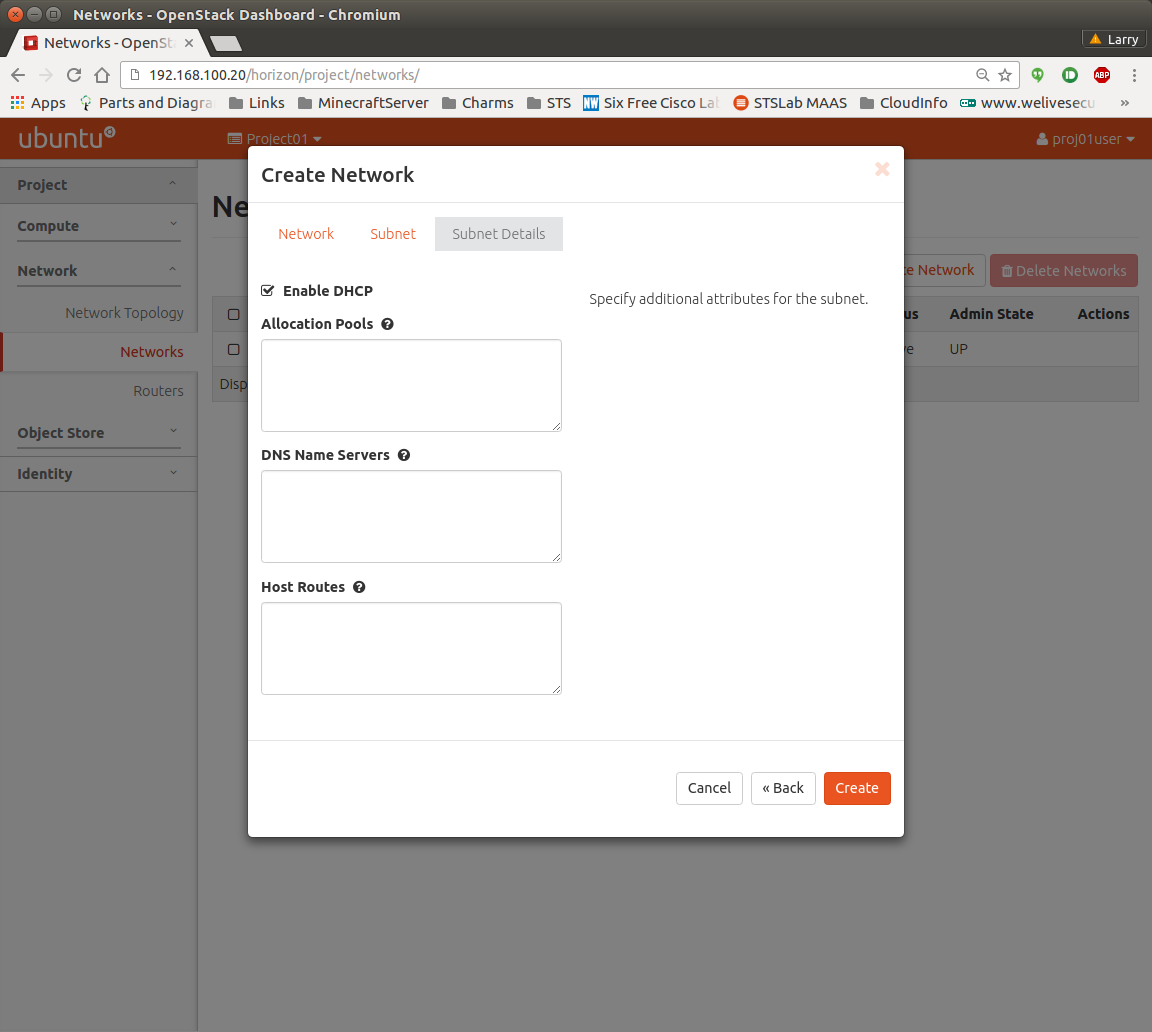Uncheck the Enable DHCP checkbox
The height and width of the screenshot is (1032, 1152).
tap(267, 291)
